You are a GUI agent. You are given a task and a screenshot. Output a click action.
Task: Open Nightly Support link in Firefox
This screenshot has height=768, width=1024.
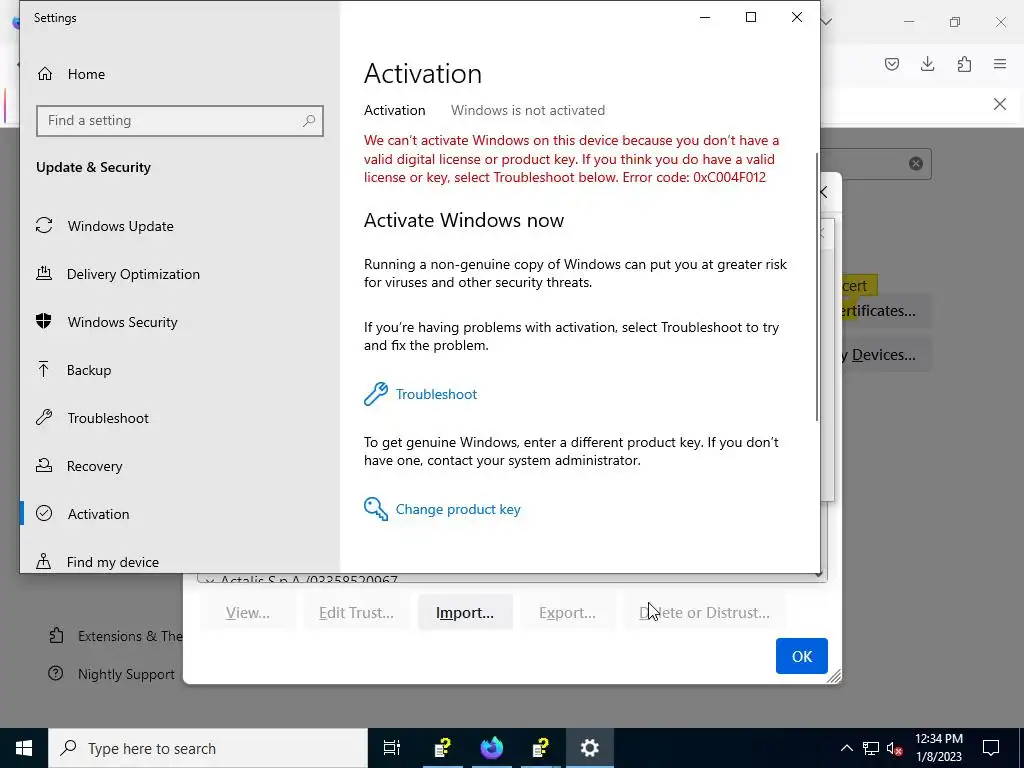(x=112, y=674)
